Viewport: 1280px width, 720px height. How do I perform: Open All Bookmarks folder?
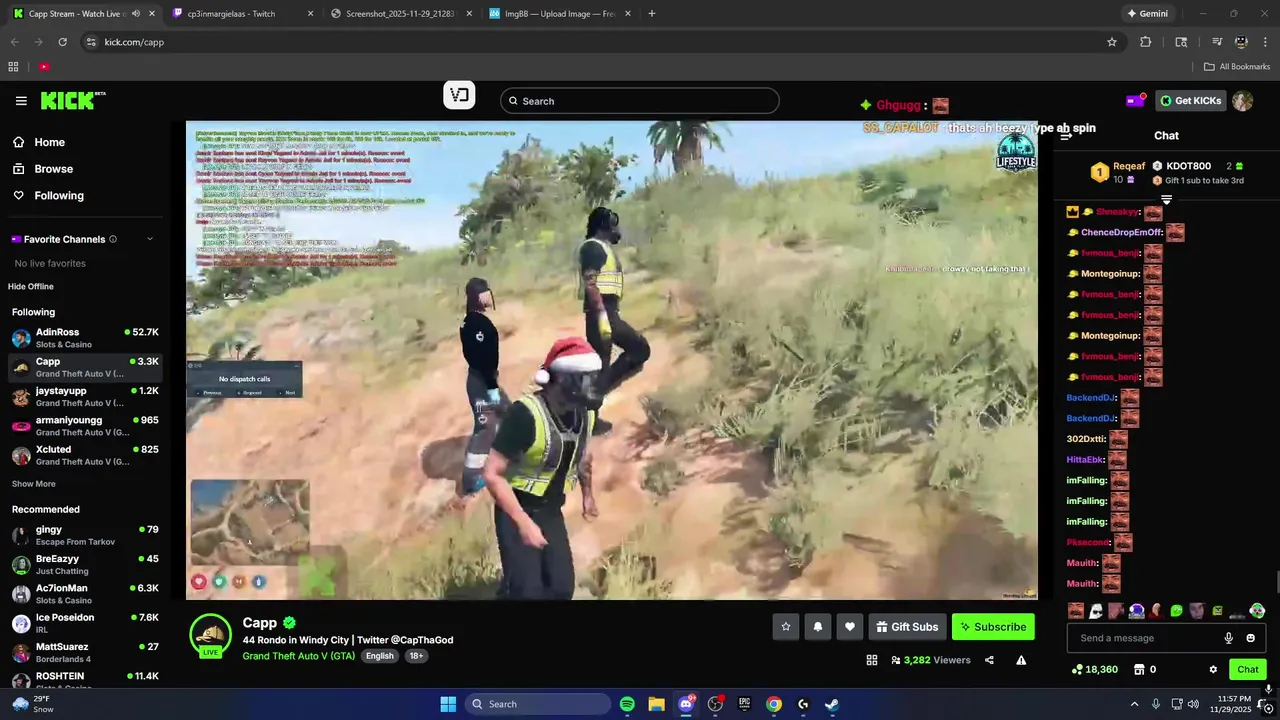point(1237,67)
